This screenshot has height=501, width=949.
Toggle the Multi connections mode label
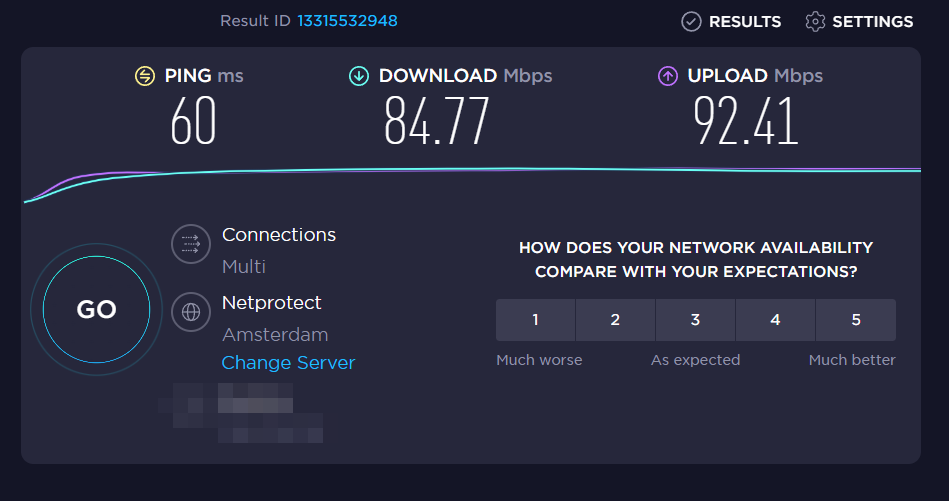click(244, 267)
